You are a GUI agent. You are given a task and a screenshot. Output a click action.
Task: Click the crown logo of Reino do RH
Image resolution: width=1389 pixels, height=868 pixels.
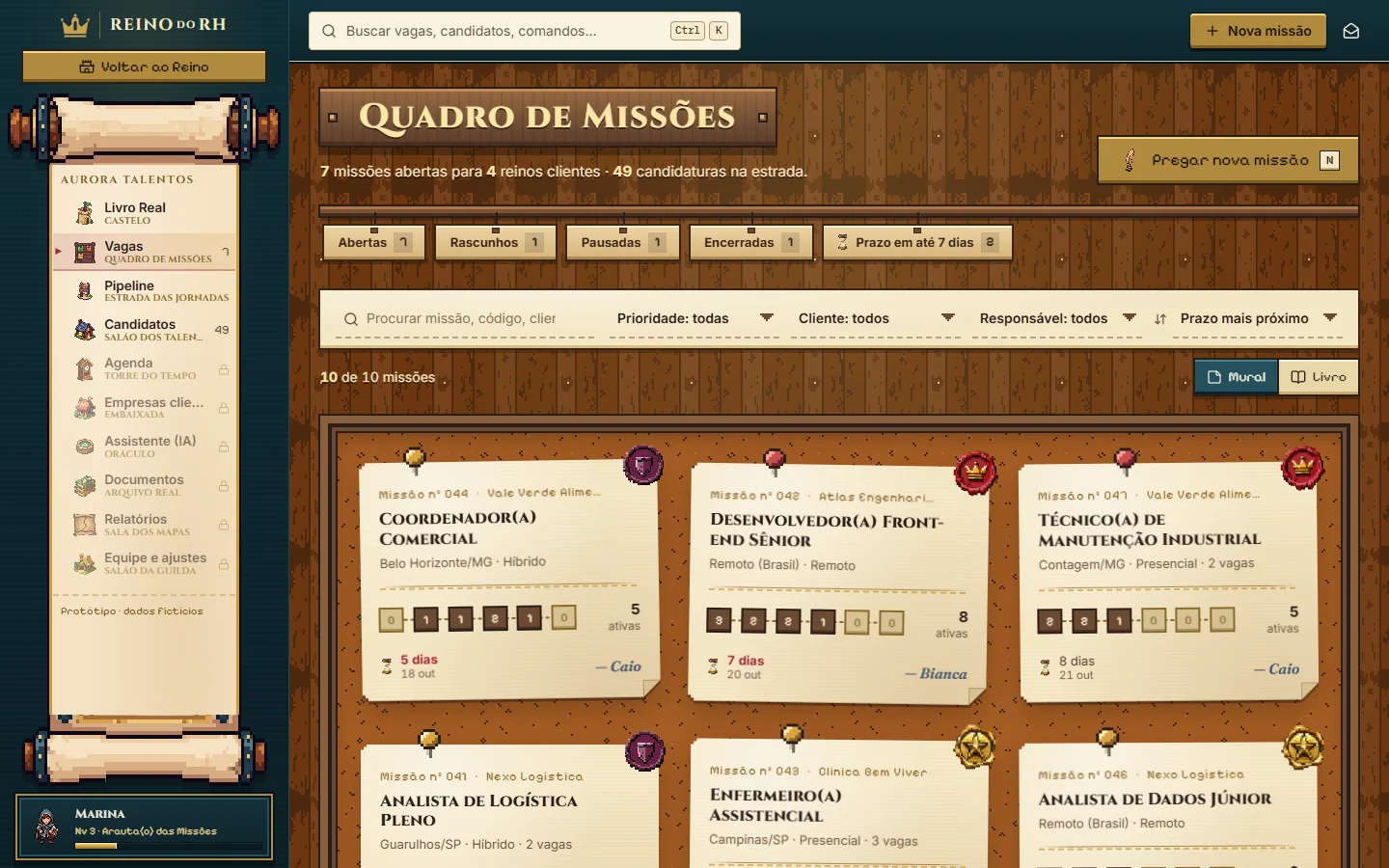[75, 25]
